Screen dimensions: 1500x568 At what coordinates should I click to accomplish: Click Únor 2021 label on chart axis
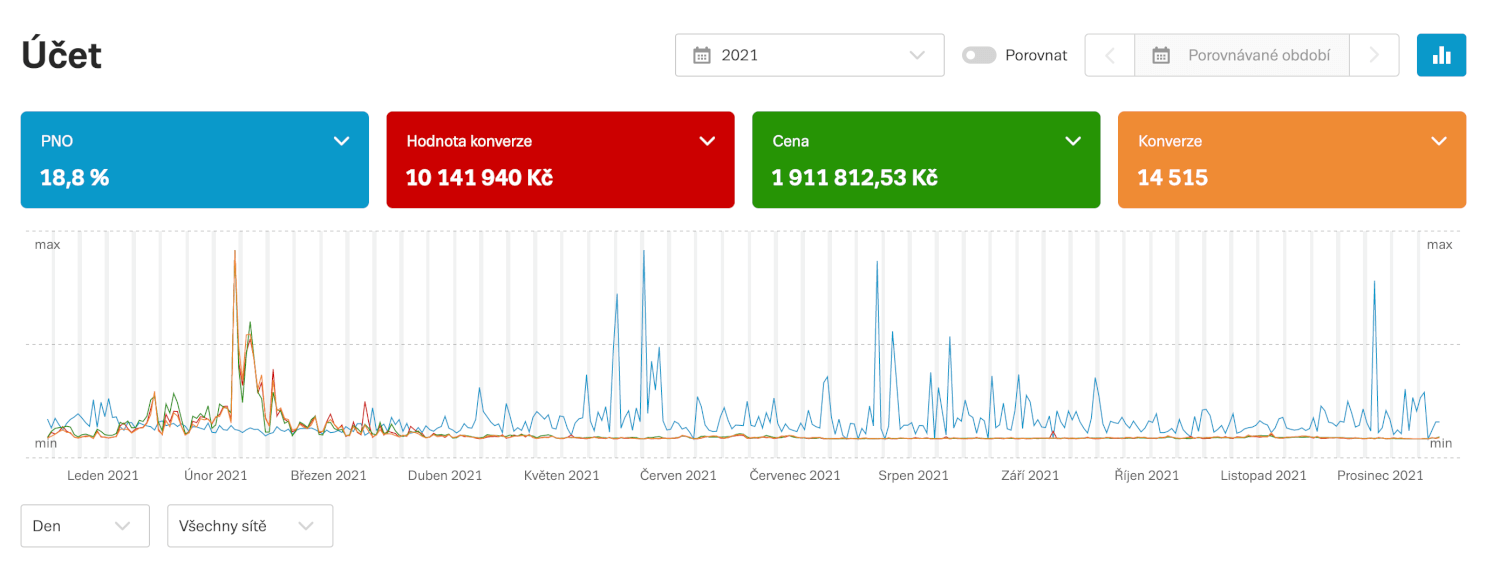pyautogui.click(x=216, y=475)
